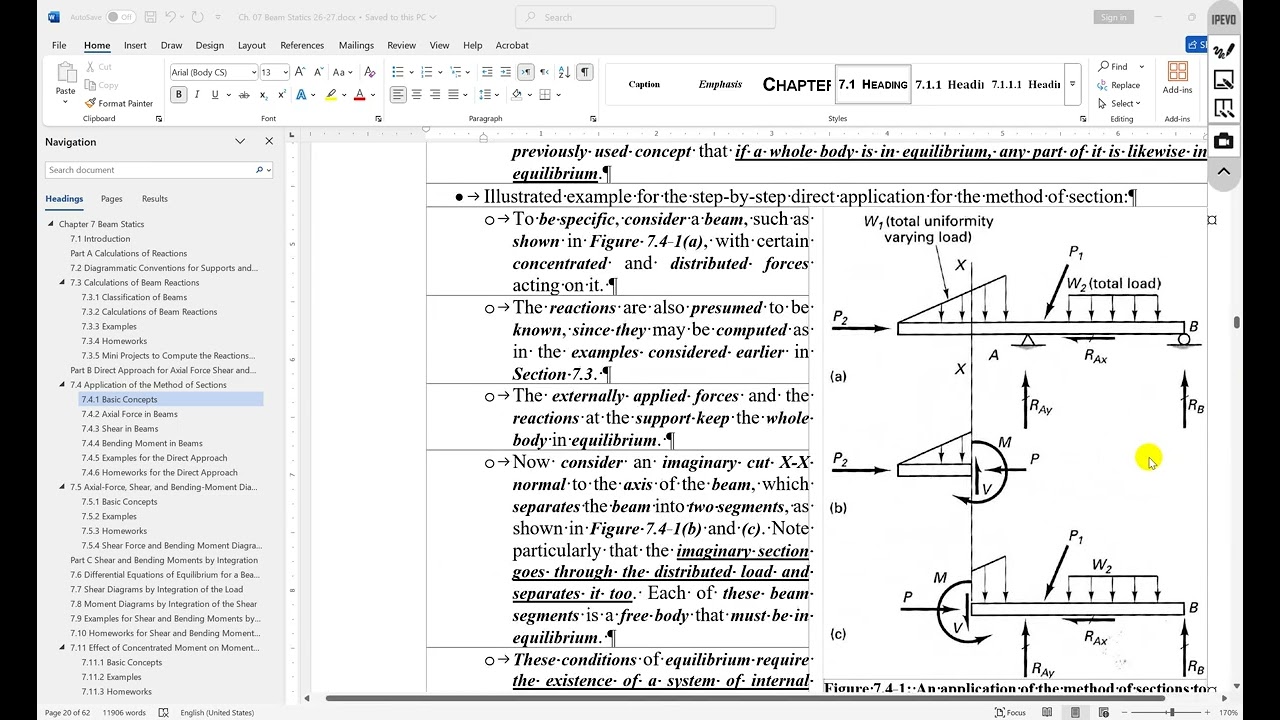1280x720 pixels.
Task: Click the Sign in button
Action: click(1113, 17)
